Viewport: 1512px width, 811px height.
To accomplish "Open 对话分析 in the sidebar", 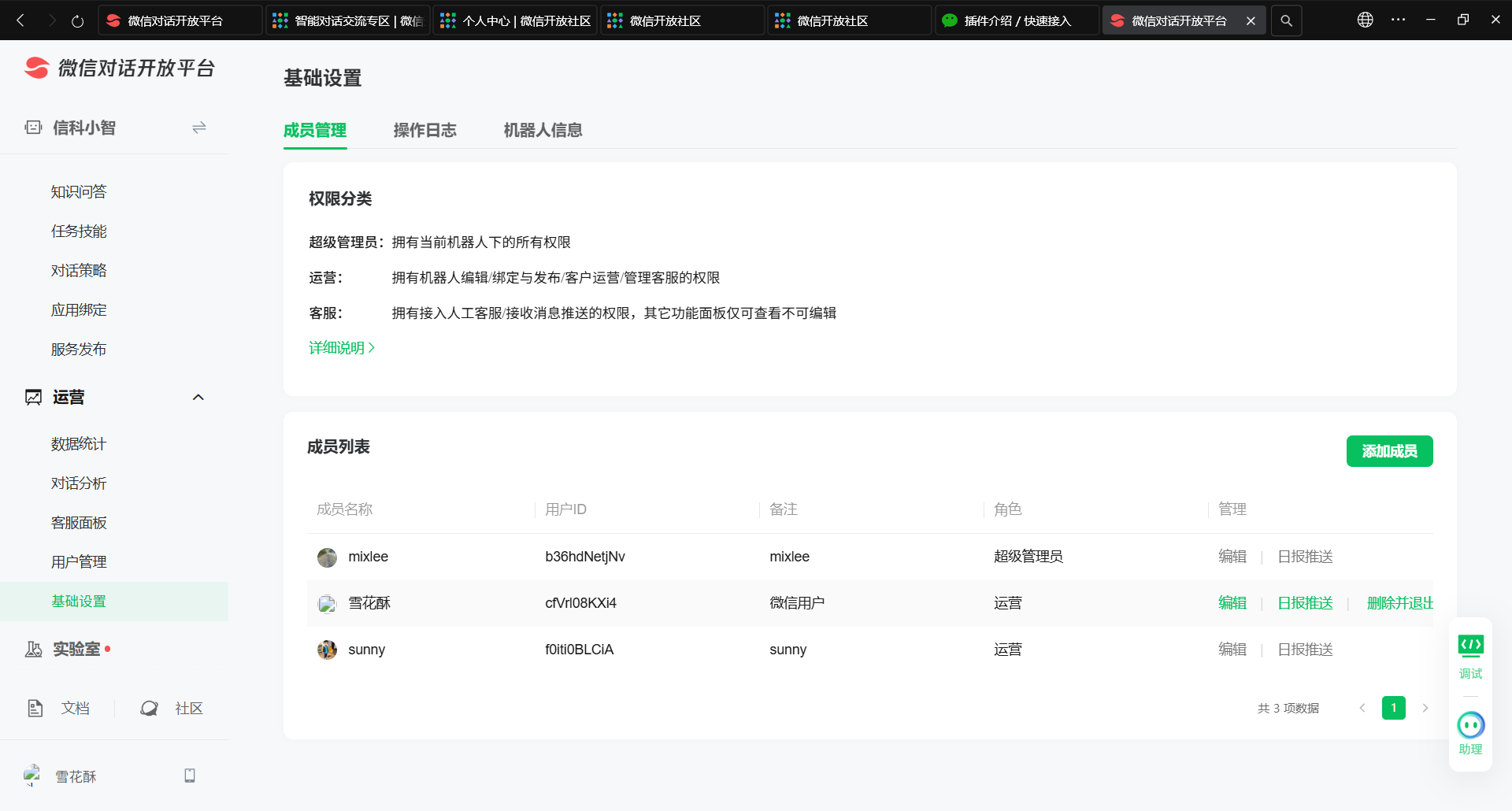I will (79, 483).
